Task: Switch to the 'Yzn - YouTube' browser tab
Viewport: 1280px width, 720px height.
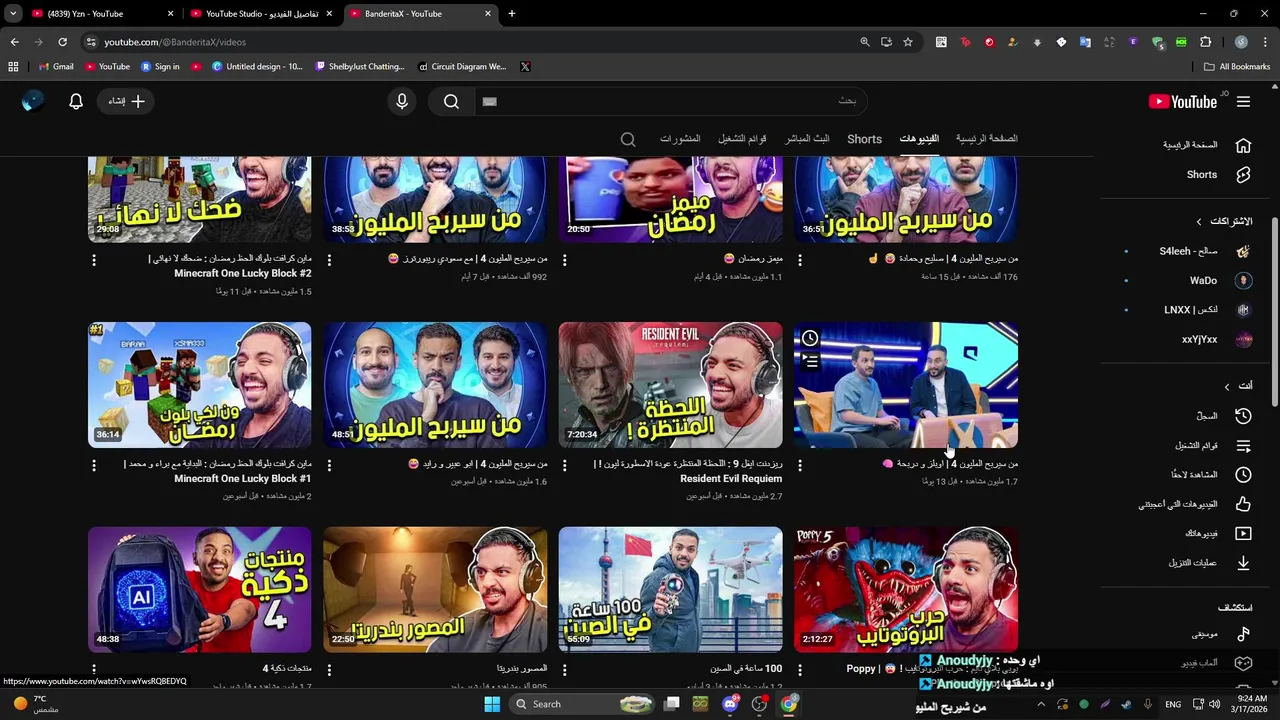Action: pos(101,14)
